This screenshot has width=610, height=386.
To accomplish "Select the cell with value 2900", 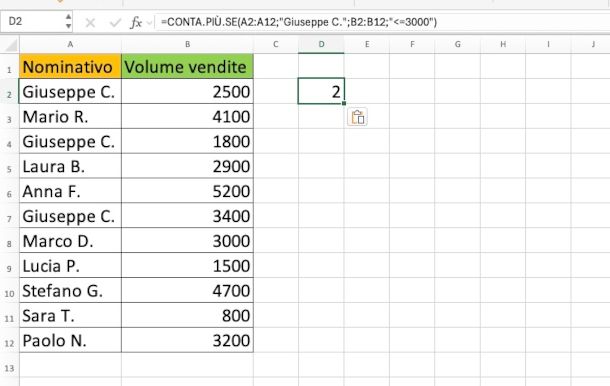I will [188, 166].
